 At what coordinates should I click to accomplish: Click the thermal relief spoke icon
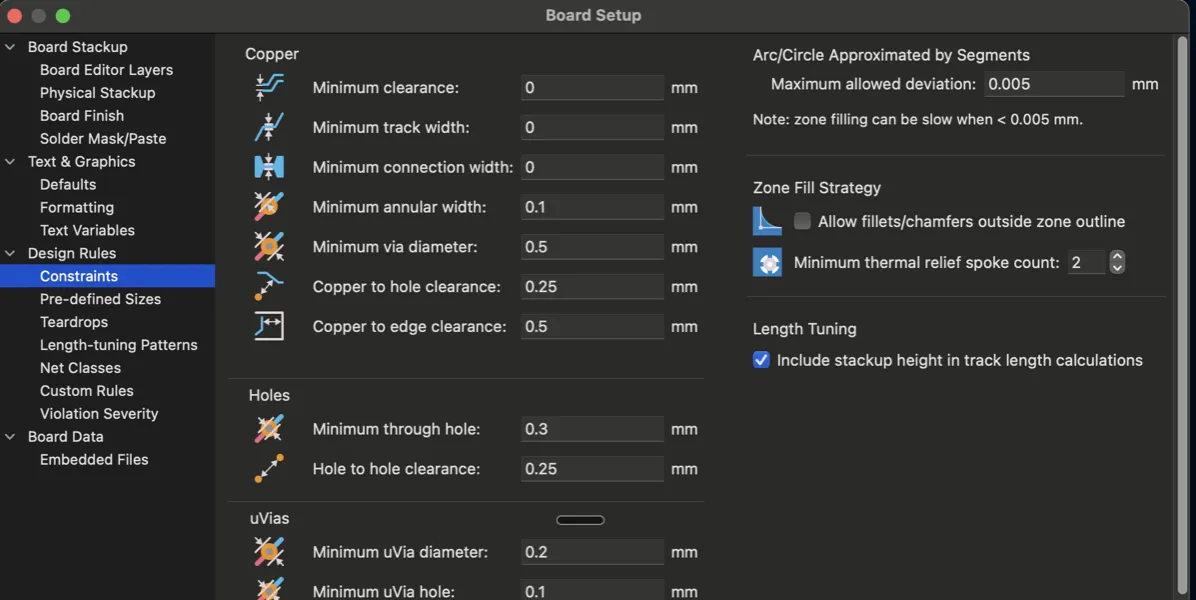[x=767, y=262]
